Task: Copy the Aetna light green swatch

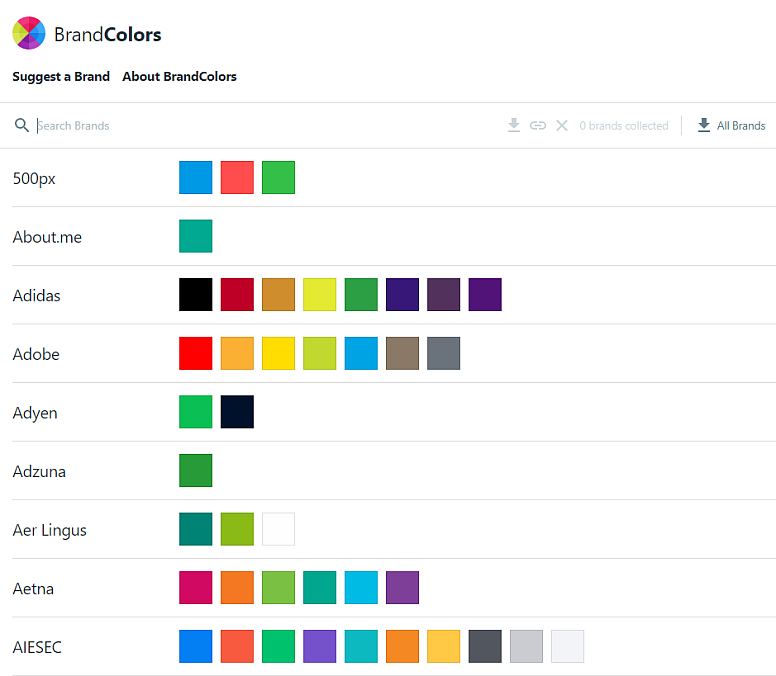Action: click(278, 587)
